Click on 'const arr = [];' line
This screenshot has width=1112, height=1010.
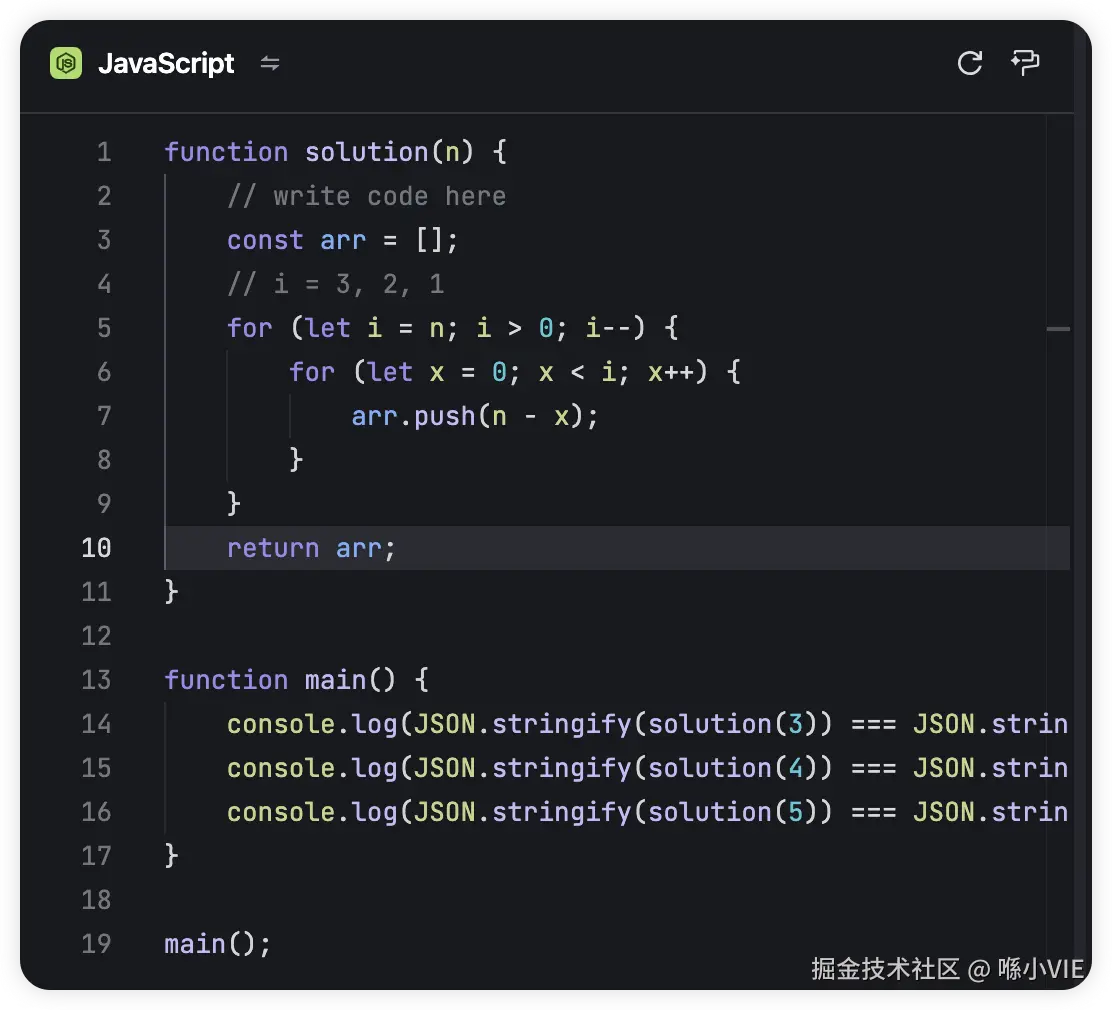[342, 240]
